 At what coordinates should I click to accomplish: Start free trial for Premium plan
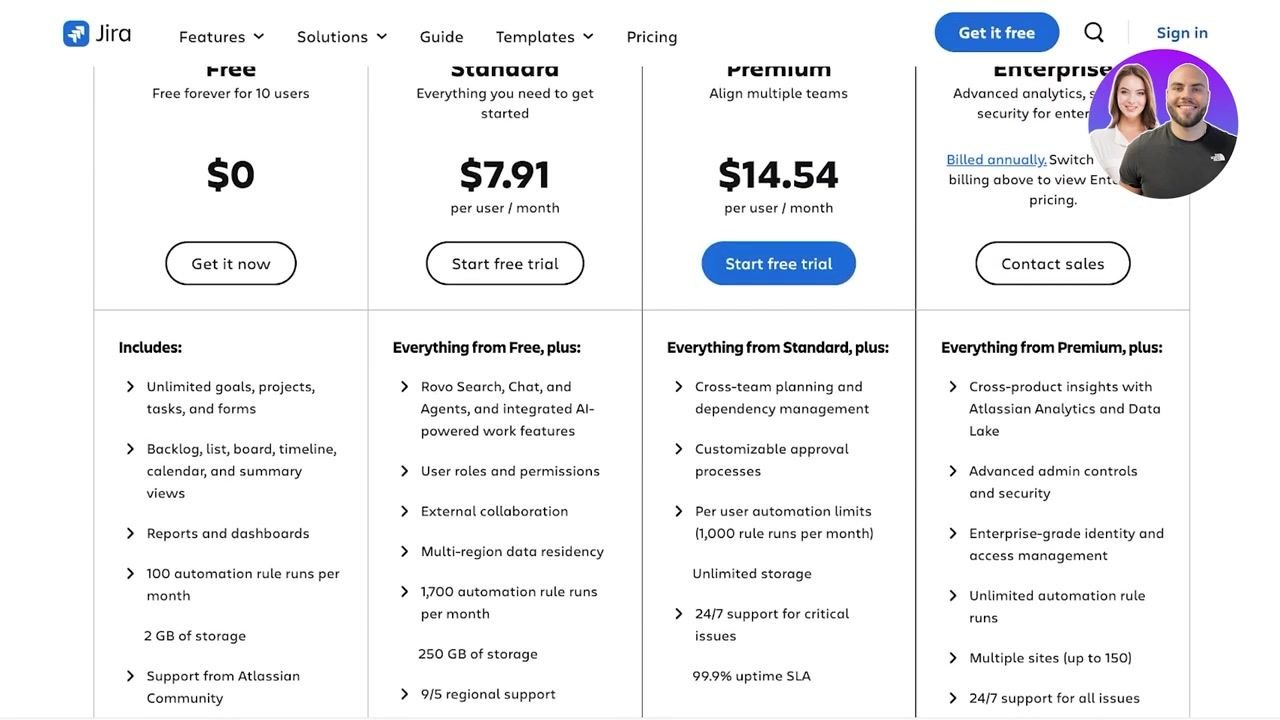[x=779, y=263]
